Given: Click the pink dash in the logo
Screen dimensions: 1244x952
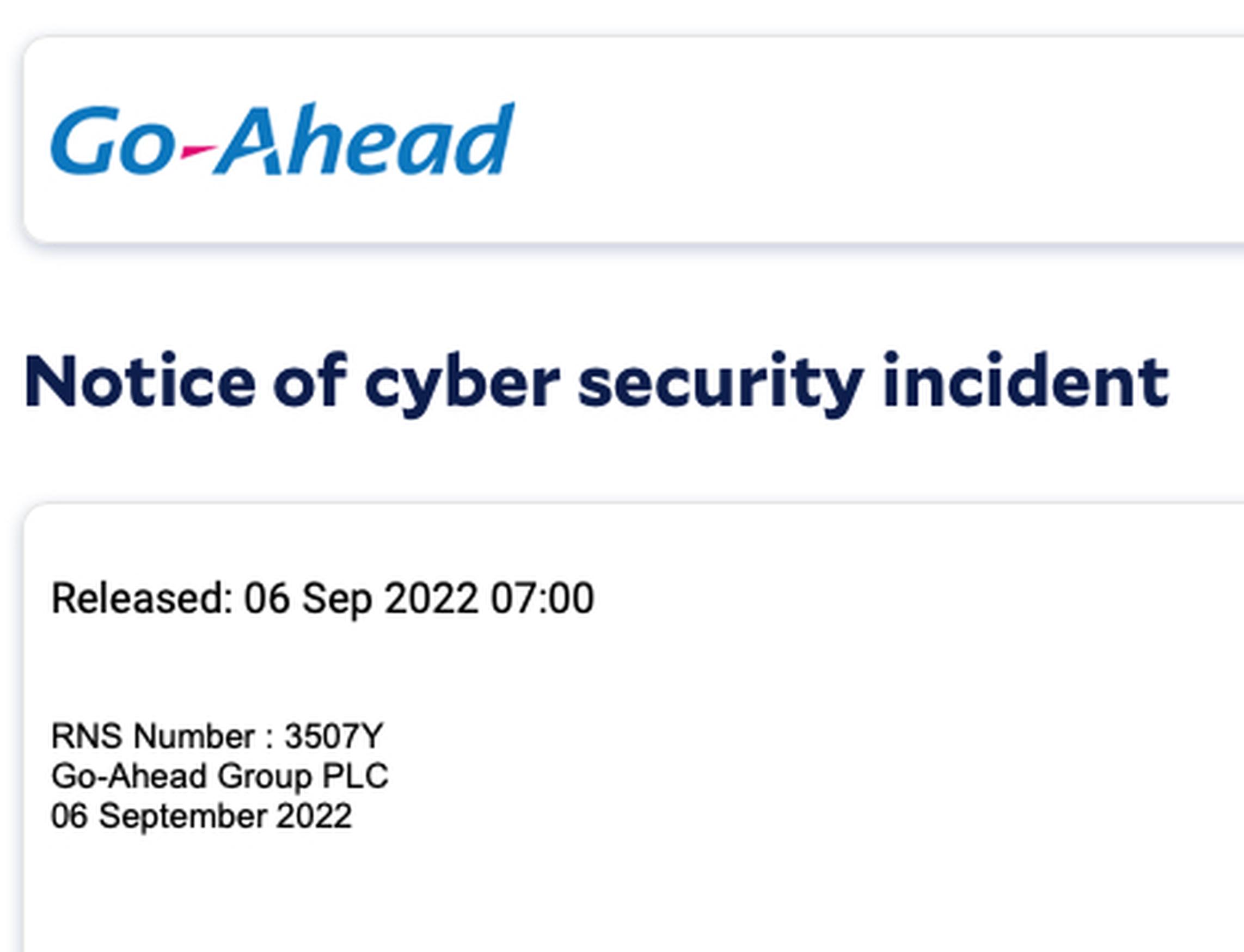Looking at the screenshot, I should point(198,151).
